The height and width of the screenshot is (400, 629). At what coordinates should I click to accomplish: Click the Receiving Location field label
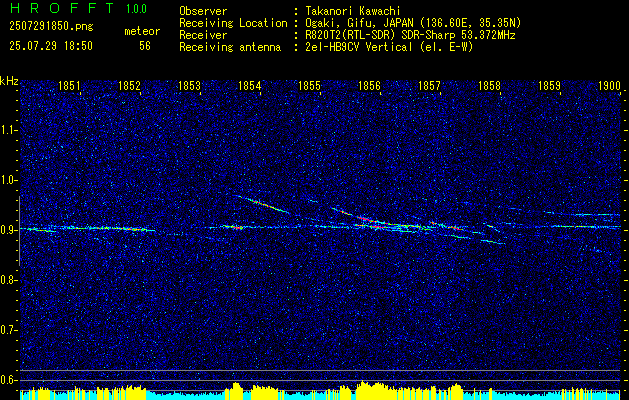pos(233,23)
